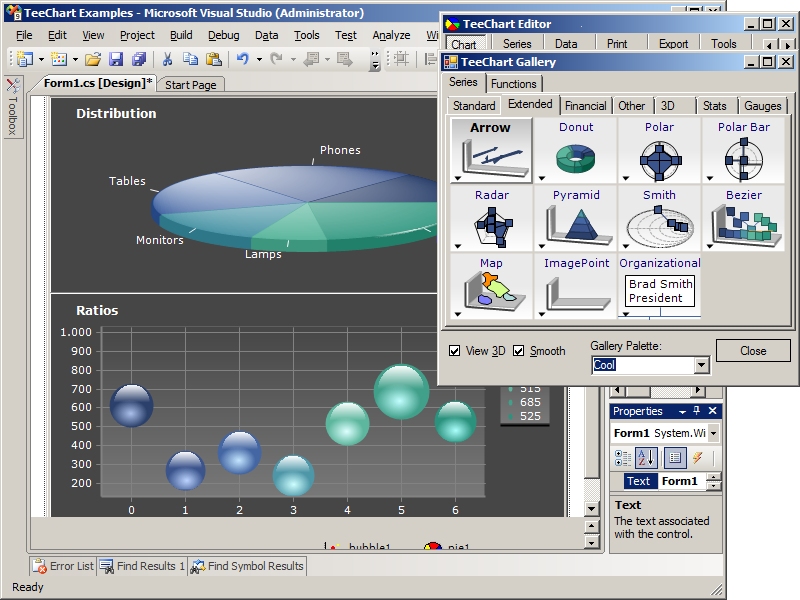Expand toolbar overflow options arrow
This screenshot has width=800, height=600.
click(x=375, y=61)
